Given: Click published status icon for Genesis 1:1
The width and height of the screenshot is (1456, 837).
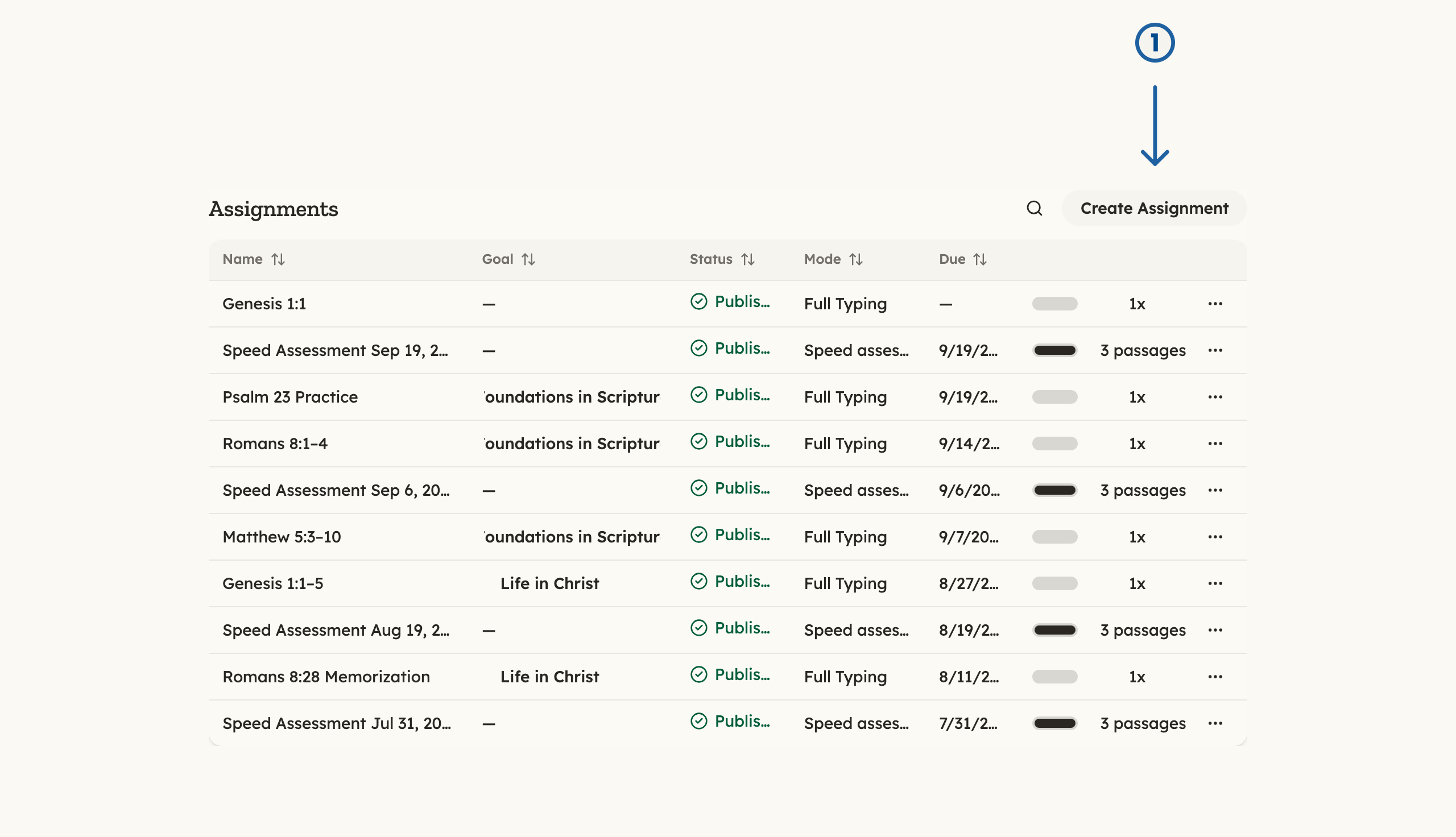Looking at the screenshot, I should coord(698,301).
